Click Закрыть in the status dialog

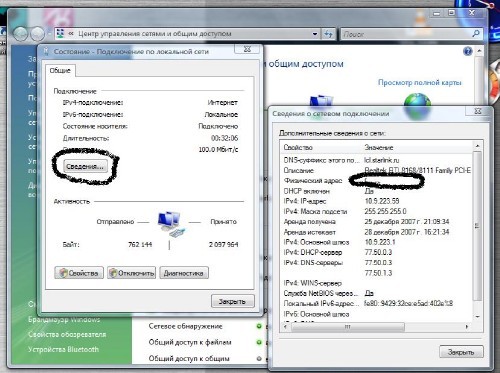(x=232, y=301)
